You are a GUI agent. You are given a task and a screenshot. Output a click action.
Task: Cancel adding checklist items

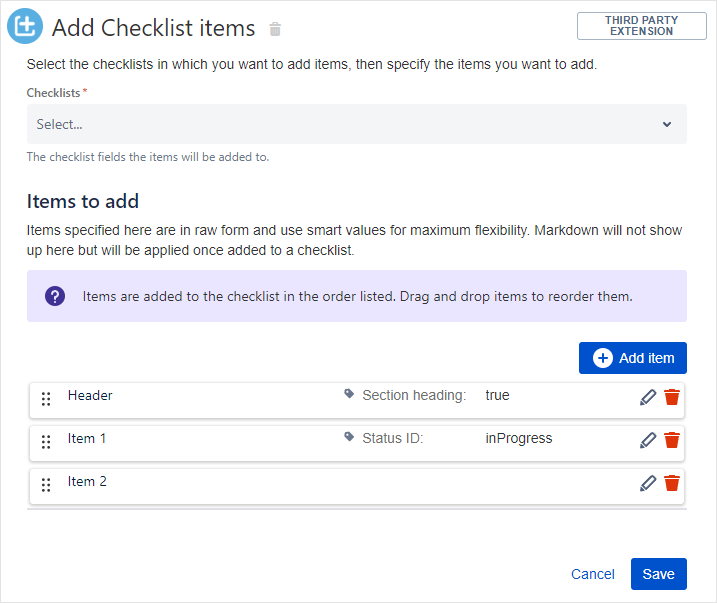(x=592, y=574)
